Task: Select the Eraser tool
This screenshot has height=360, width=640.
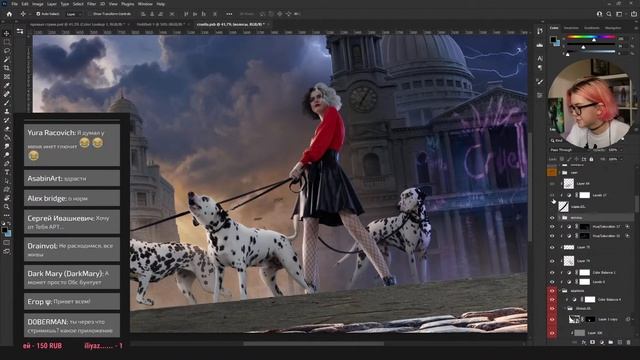Action: coord(7,129)
